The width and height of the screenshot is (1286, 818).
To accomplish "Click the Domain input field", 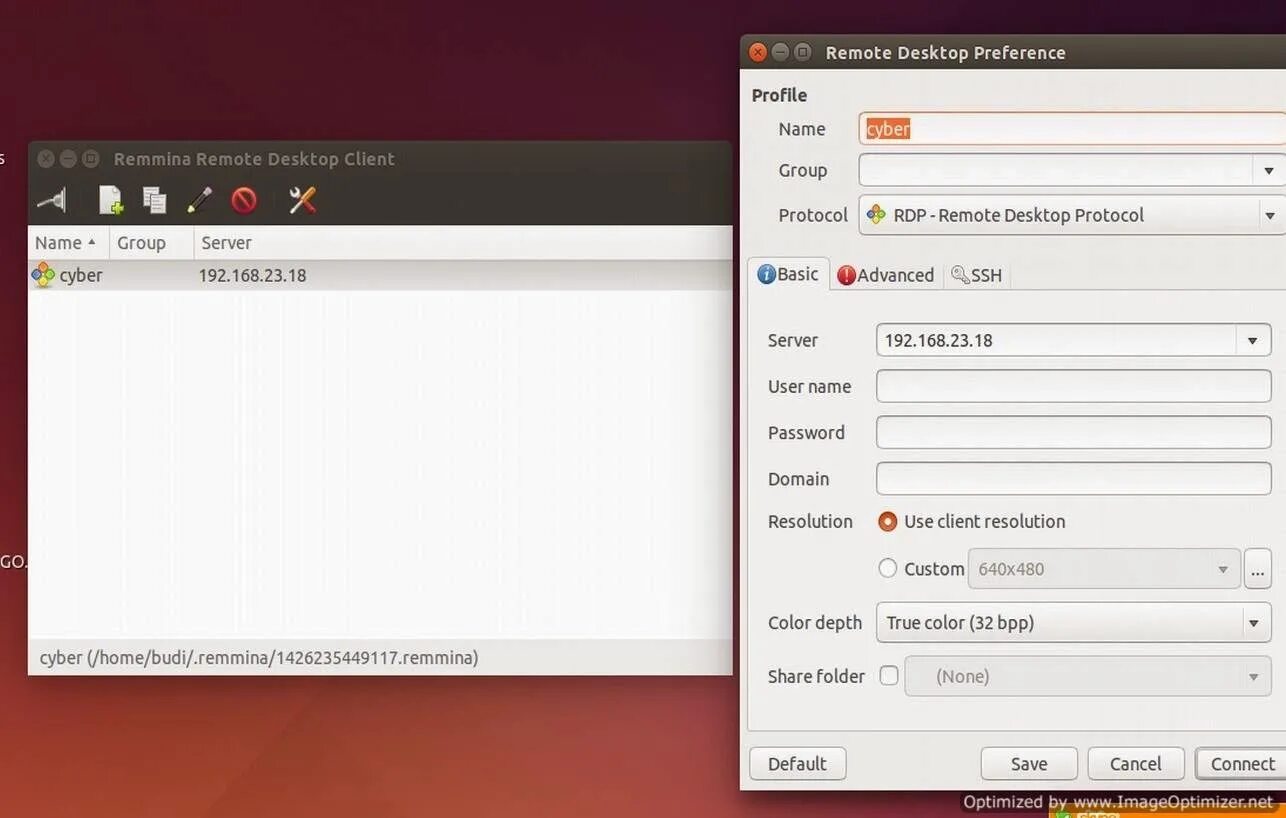I will [x=1073, y=478].
